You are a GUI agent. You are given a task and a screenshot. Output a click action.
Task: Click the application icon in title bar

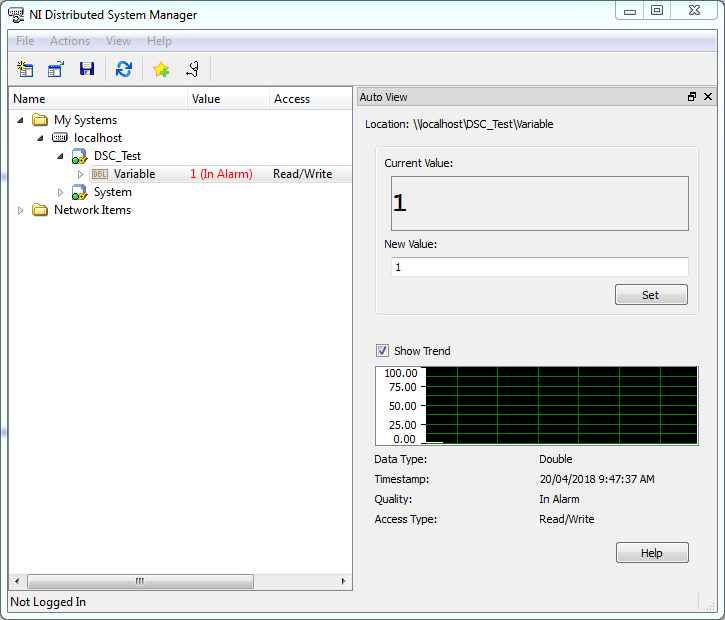coord(16,14)
